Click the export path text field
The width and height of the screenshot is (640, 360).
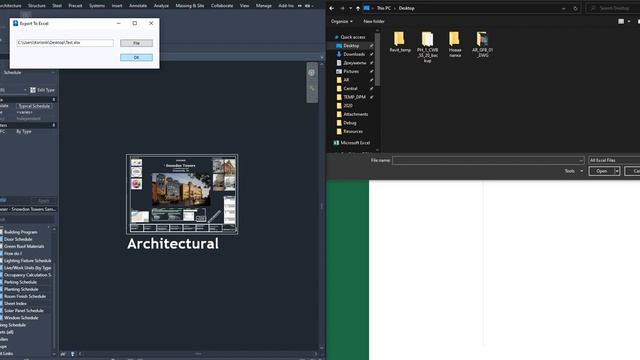65,42
